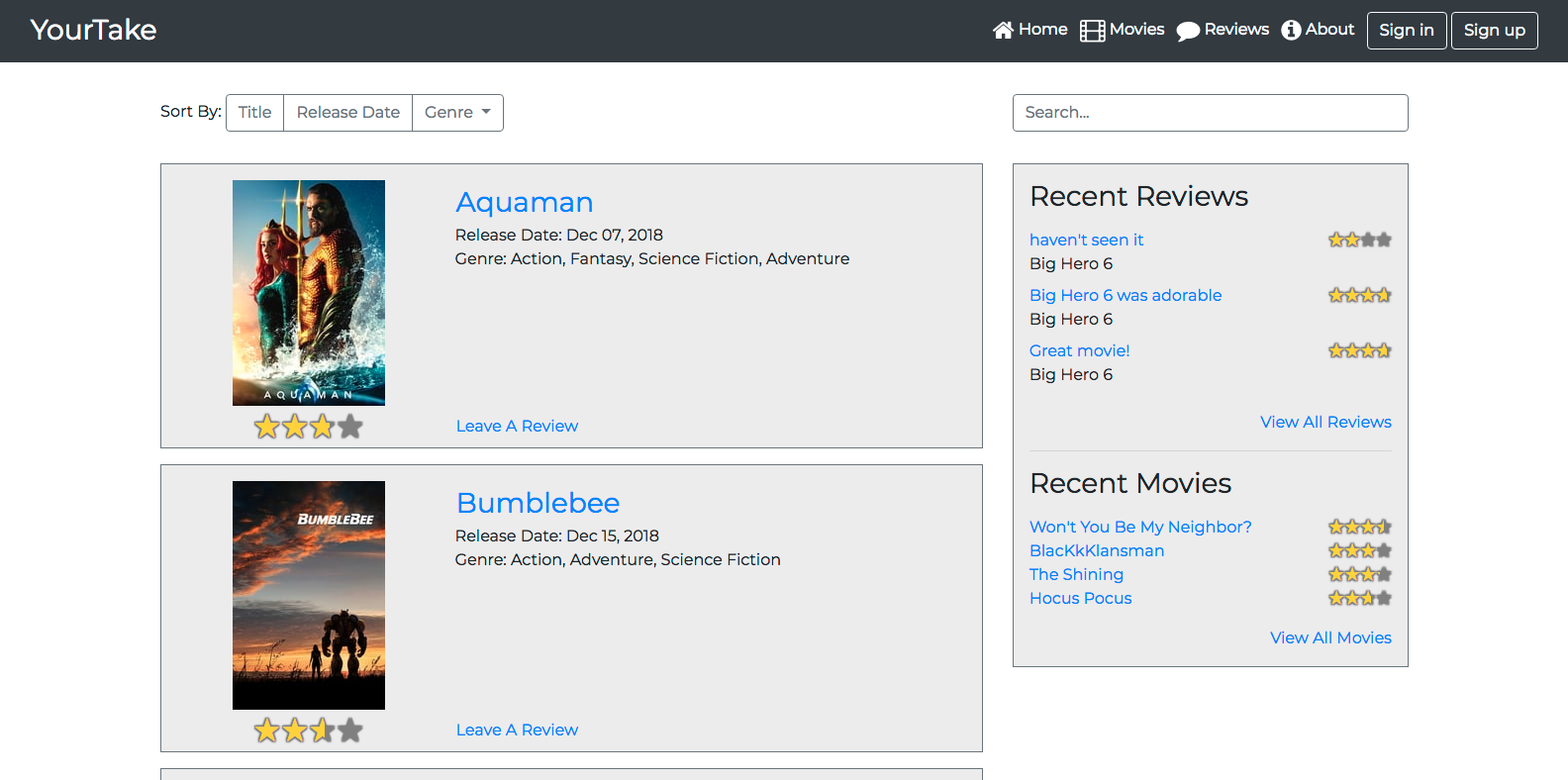Sort movies by Title
The image size is (1568, 780).
pos(255,113)
